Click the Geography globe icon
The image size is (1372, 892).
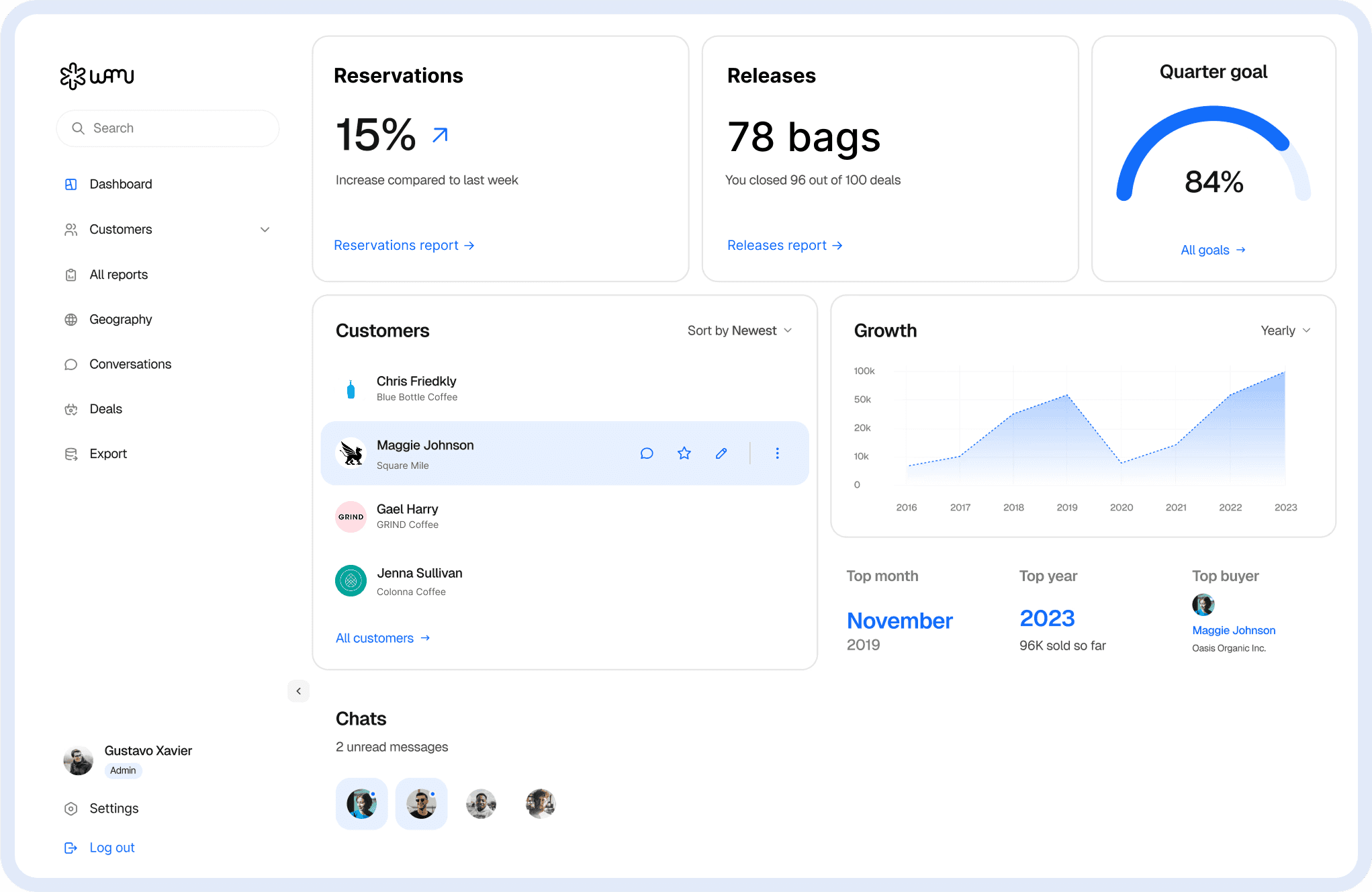pos(71,320)
